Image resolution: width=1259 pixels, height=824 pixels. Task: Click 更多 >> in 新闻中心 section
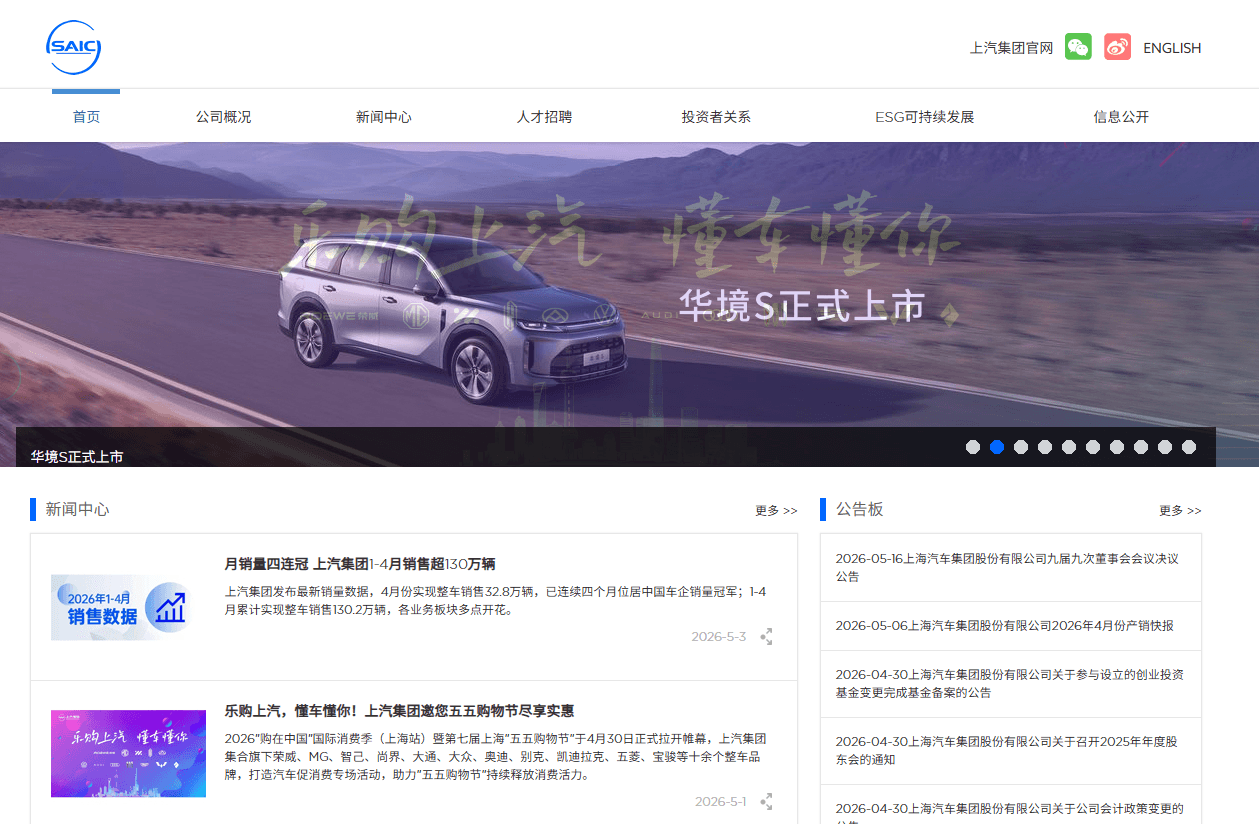coord(776,510)
